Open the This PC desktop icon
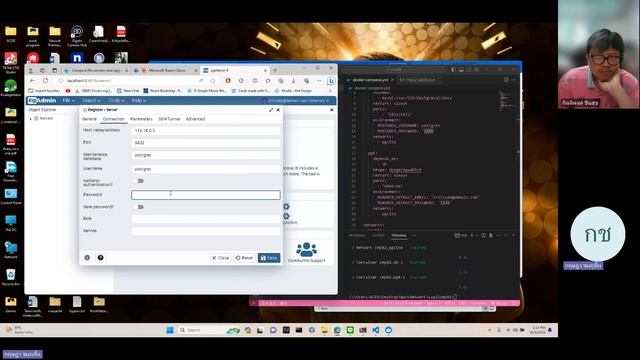 click(x=11, y=223)
